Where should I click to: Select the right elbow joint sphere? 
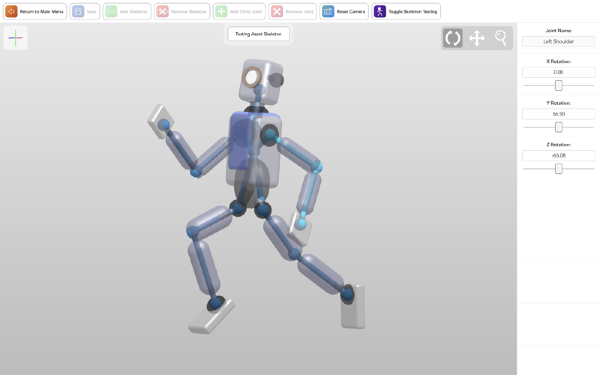click(196, 172)
